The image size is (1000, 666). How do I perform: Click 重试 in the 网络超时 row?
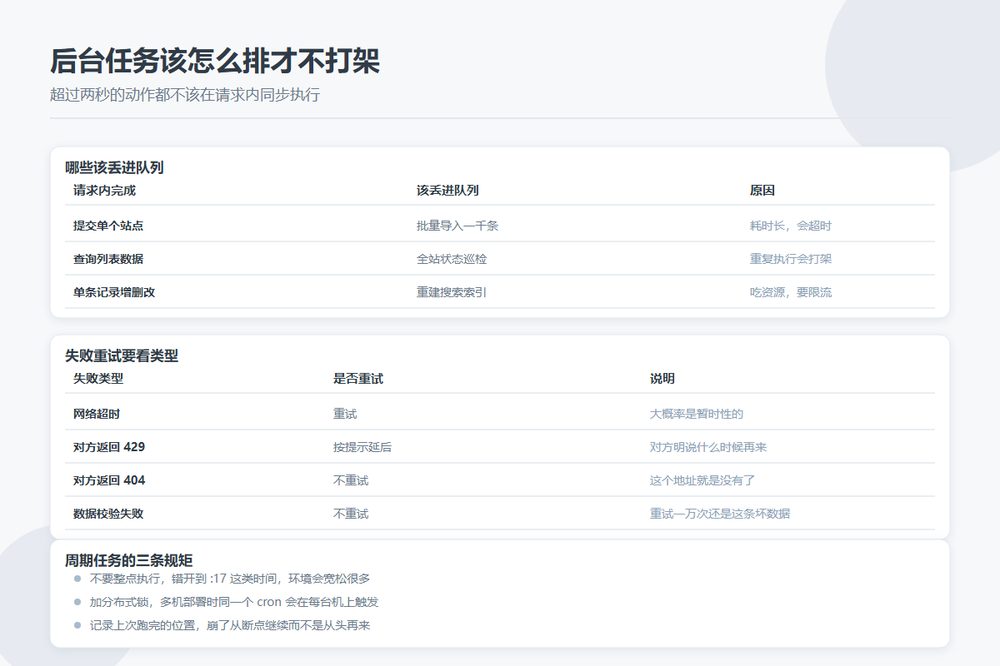(345, 413)
